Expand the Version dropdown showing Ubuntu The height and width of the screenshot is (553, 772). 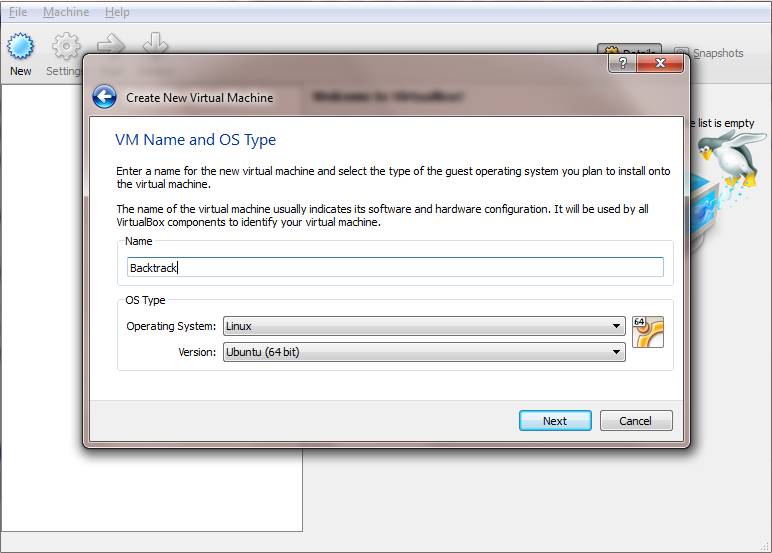coord(424,352)
